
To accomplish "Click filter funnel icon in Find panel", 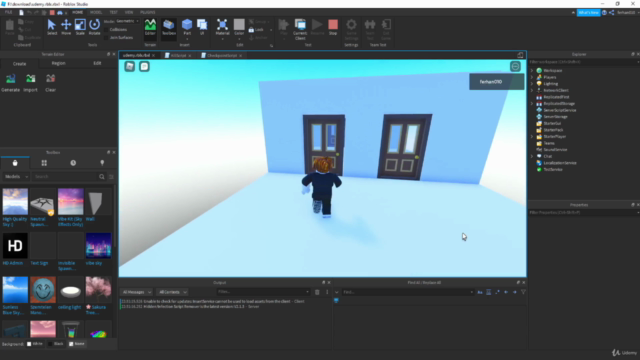I will point(523,292).
